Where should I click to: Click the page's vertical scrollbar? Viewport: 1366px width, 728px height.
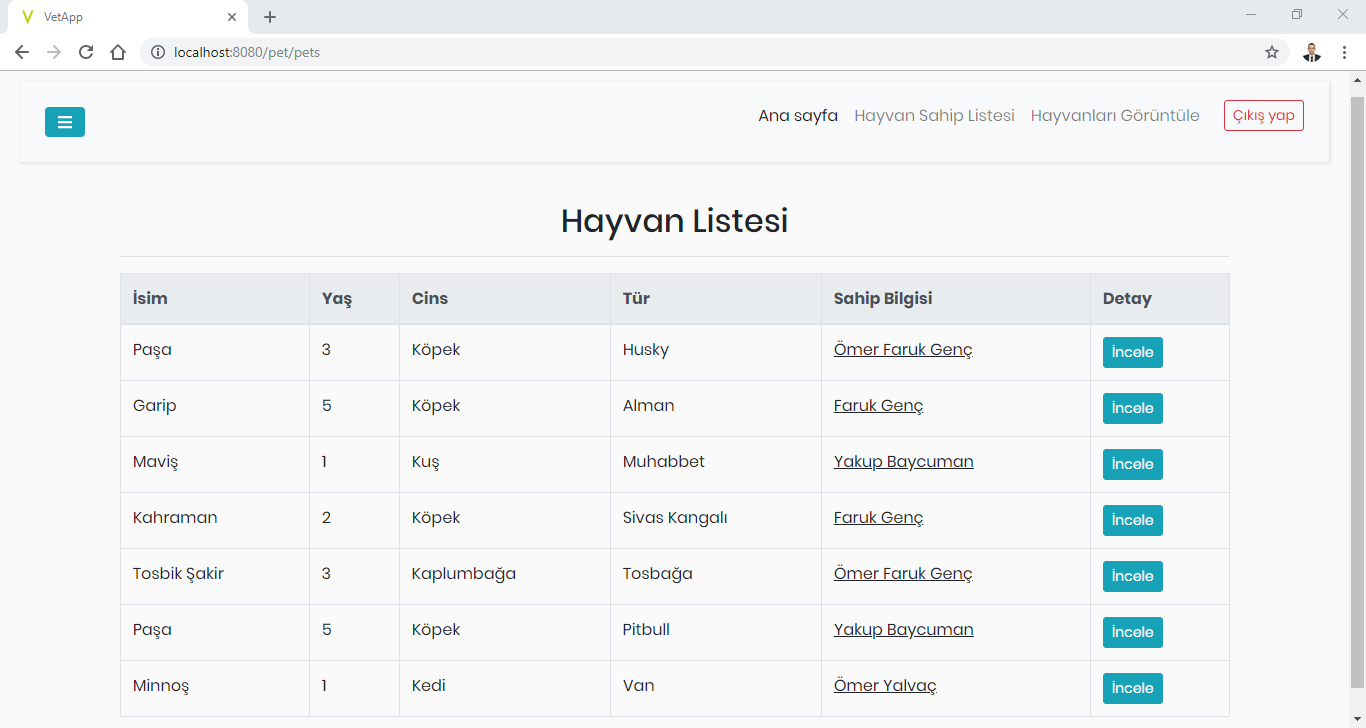1357,390
